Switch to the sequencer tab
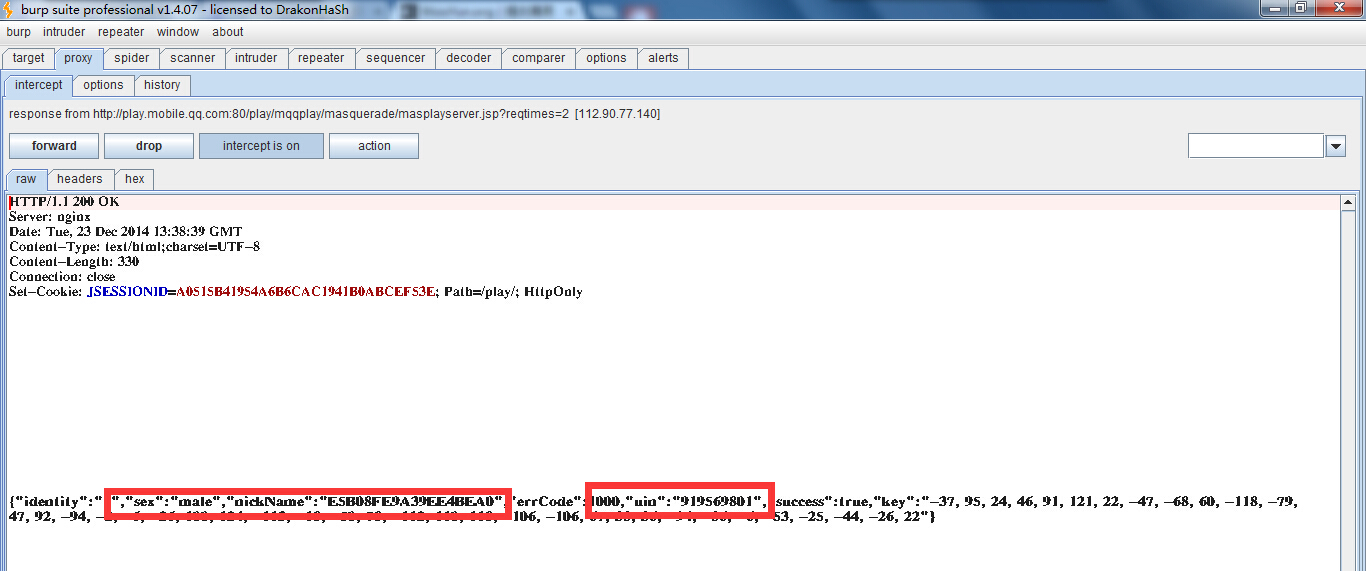1366x571 pixels. (x=395, y=58)
